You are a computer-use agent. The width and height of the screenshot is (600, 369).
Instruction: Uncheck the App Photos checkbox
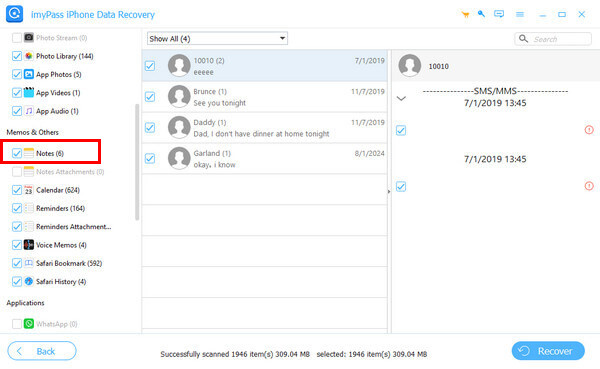click(x=16, y=74)
